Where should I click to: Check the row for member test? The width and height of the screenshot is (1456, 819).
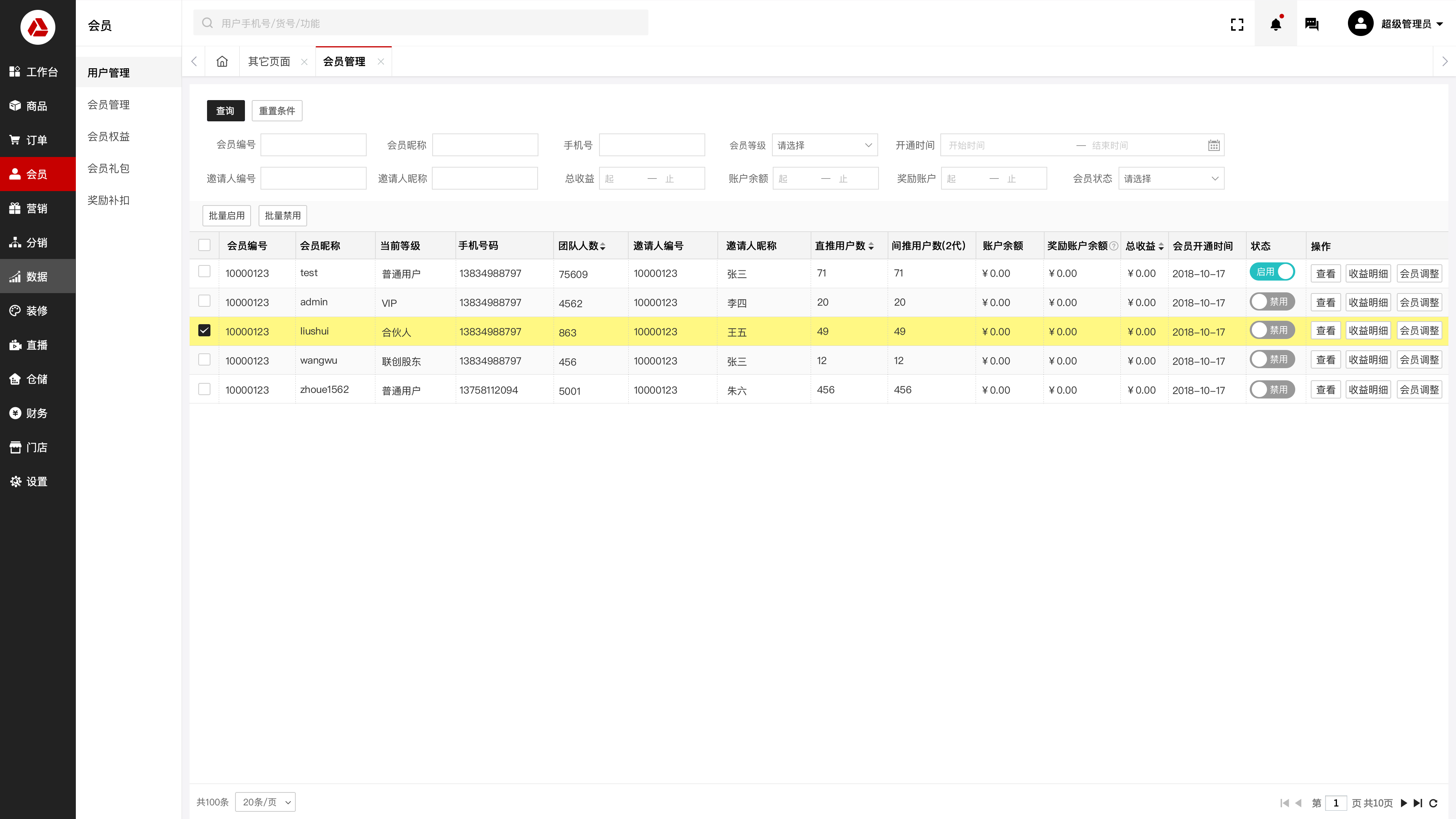point(205,272)
